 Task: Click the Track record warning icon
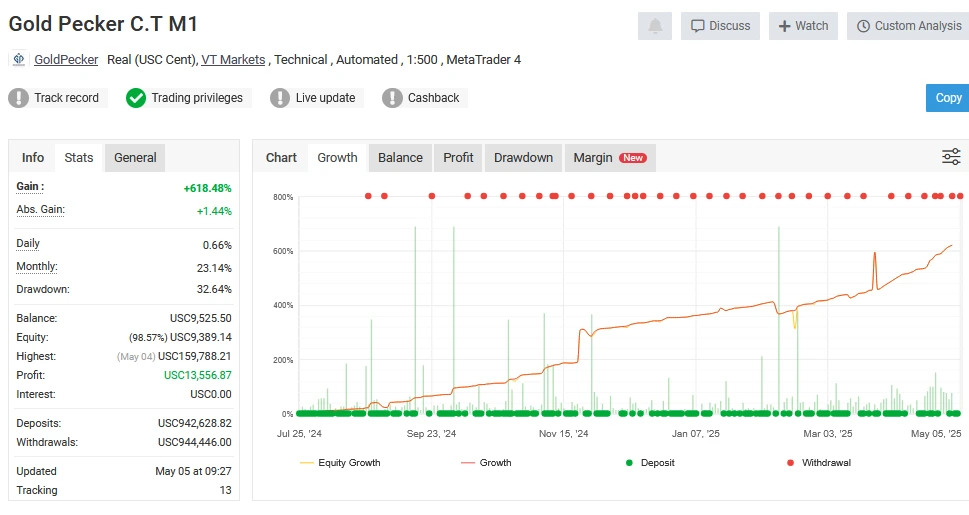(x=19, y=98)
